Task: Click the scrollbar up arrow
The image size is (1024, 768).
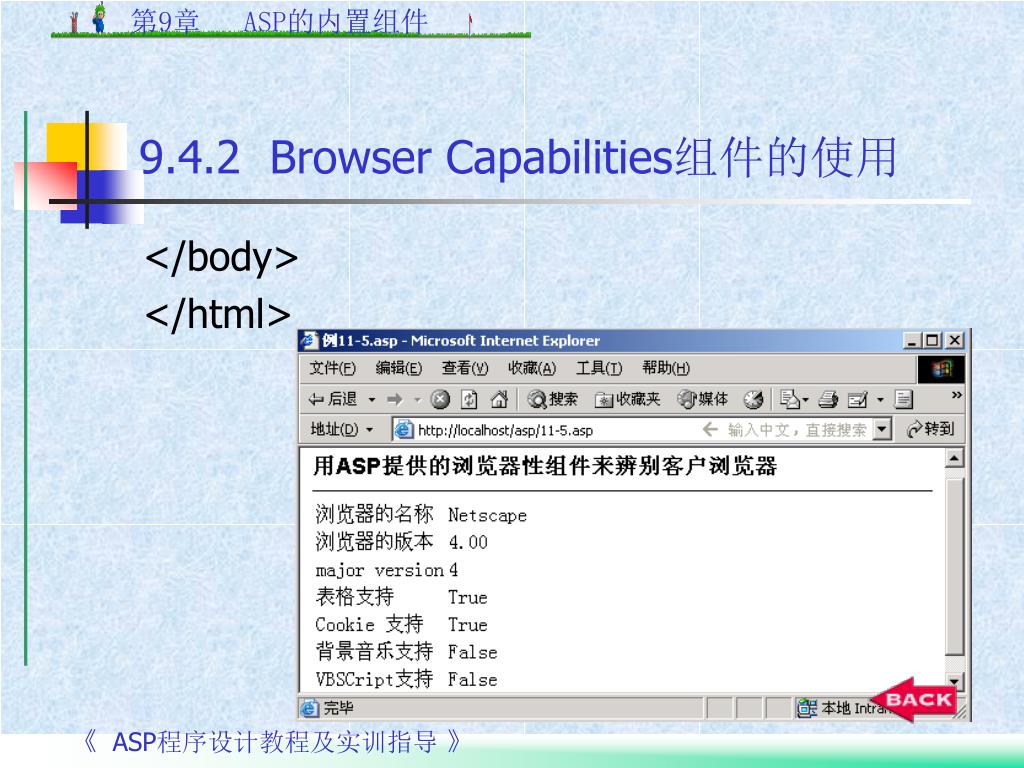Action: (x=954, y=458)
